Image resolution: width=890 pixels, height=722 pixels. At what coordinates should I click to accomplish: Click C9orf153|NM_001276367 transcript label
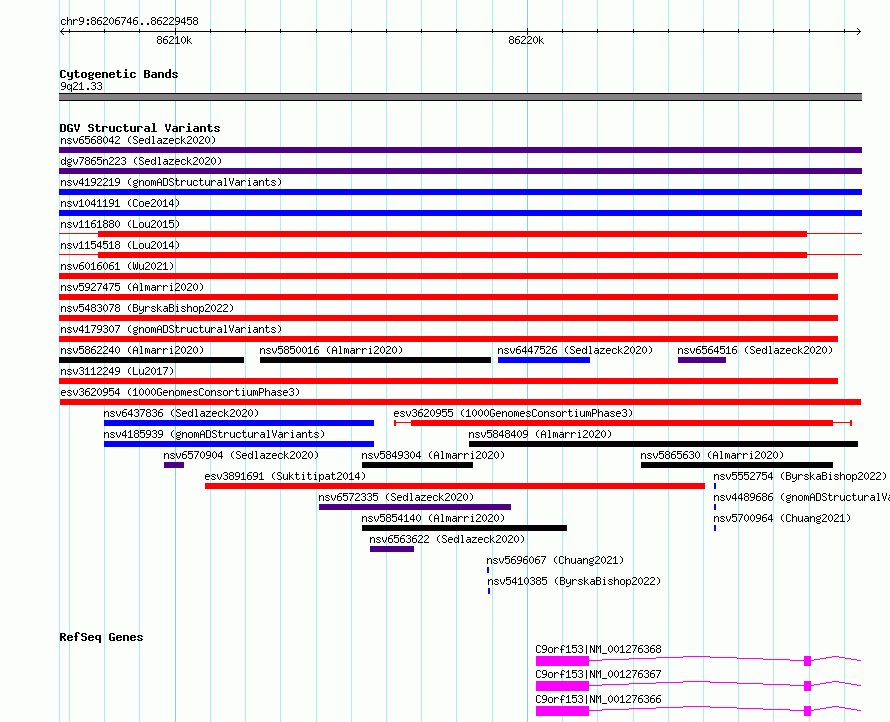point(598,674)
